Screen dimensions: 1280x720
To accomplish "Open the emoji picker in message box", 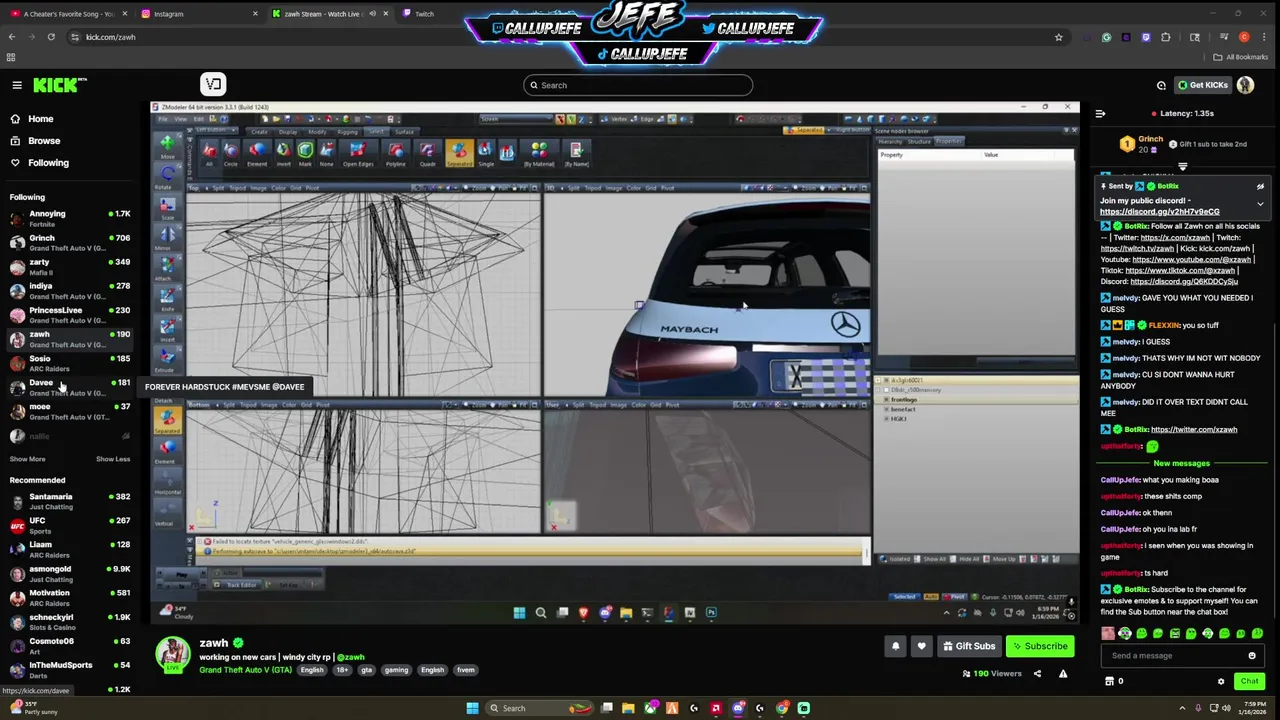I will click(1252, 656).
